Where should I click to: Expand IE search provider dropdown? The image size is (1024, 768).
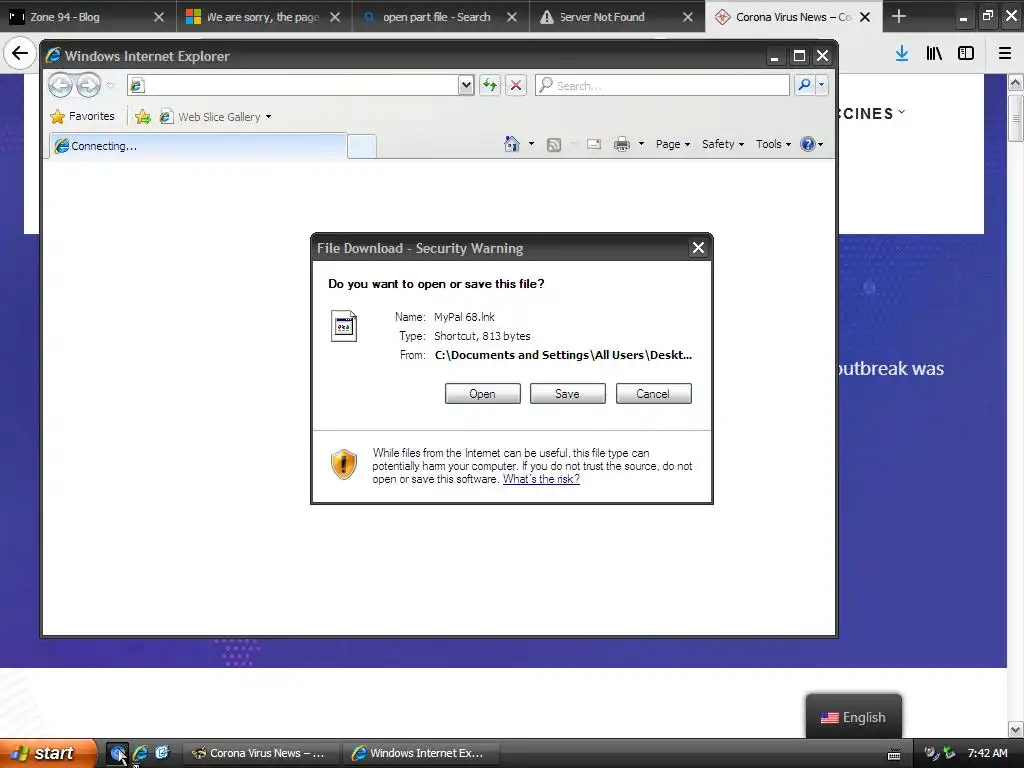[822, 85]
